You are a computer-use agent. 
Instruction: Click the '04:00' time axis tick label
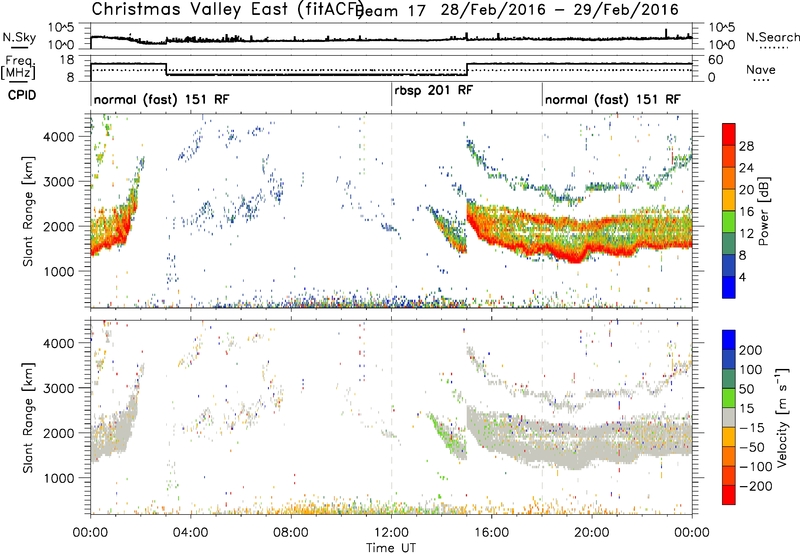tap(190, 533)
